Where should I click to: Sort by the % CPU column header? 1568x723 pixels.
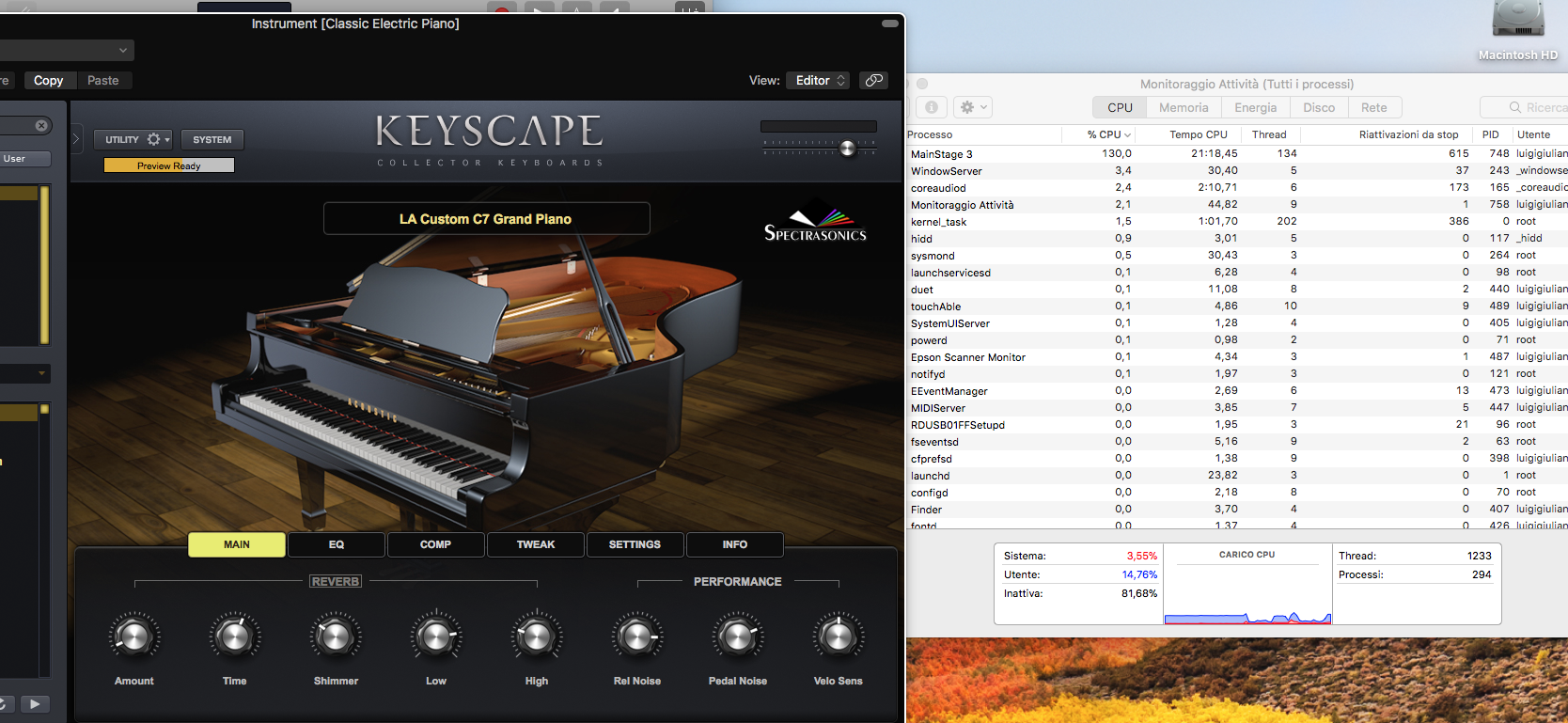[1108, 134]
